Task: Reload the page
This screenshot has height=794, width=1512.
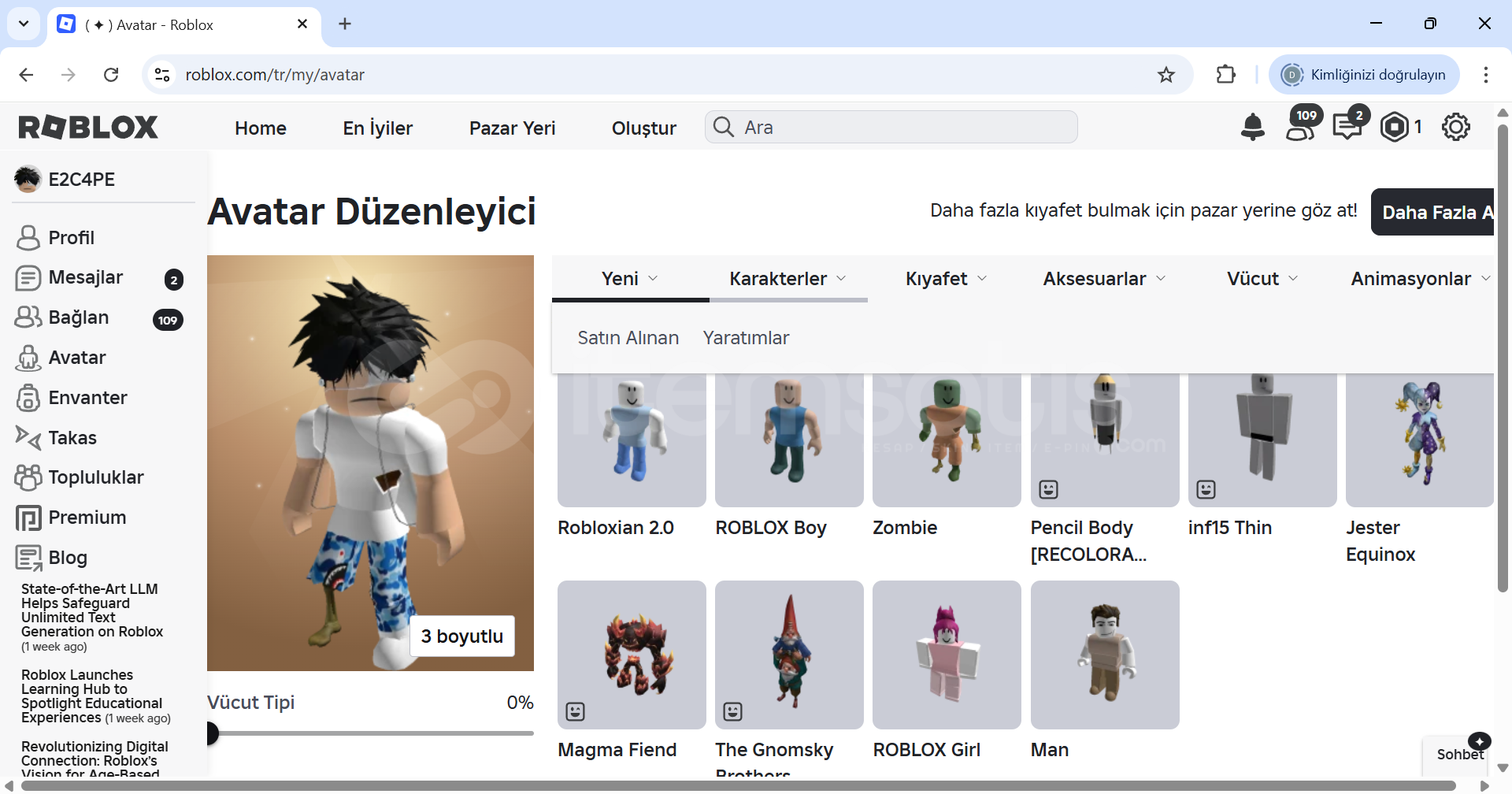Action: tap(111, 75)
